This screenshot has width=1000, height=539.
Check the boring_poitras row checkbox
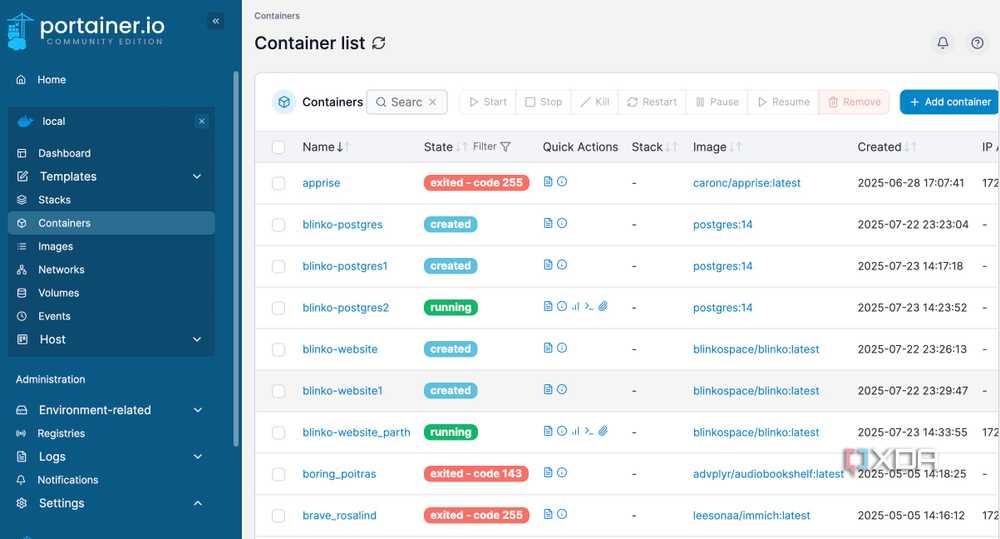click(279, 474)
